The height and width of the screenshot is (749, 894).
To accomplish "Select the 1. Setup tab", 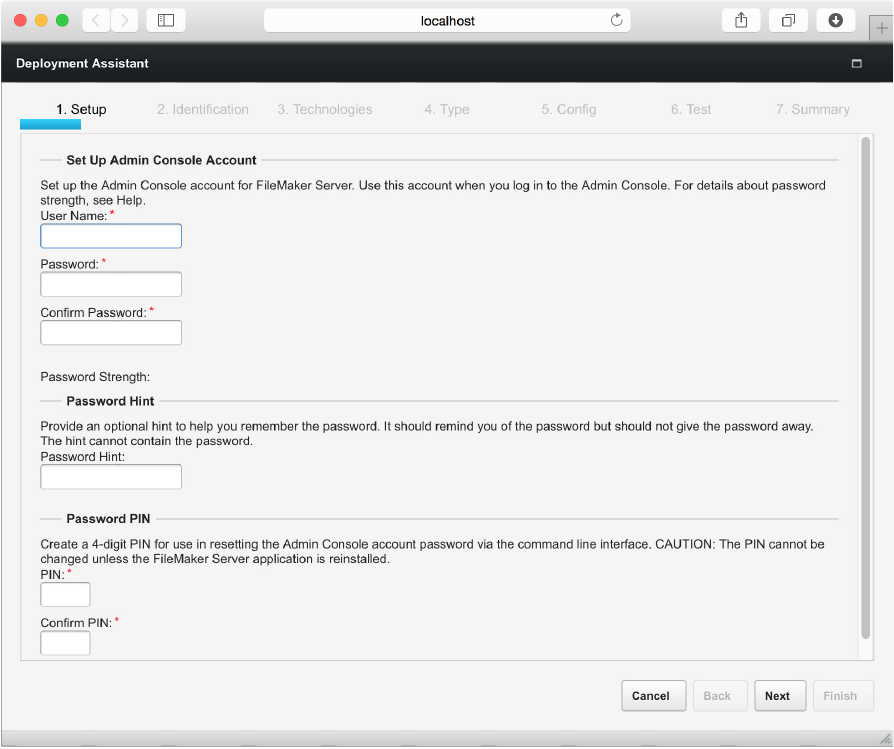I will (81, 110).
